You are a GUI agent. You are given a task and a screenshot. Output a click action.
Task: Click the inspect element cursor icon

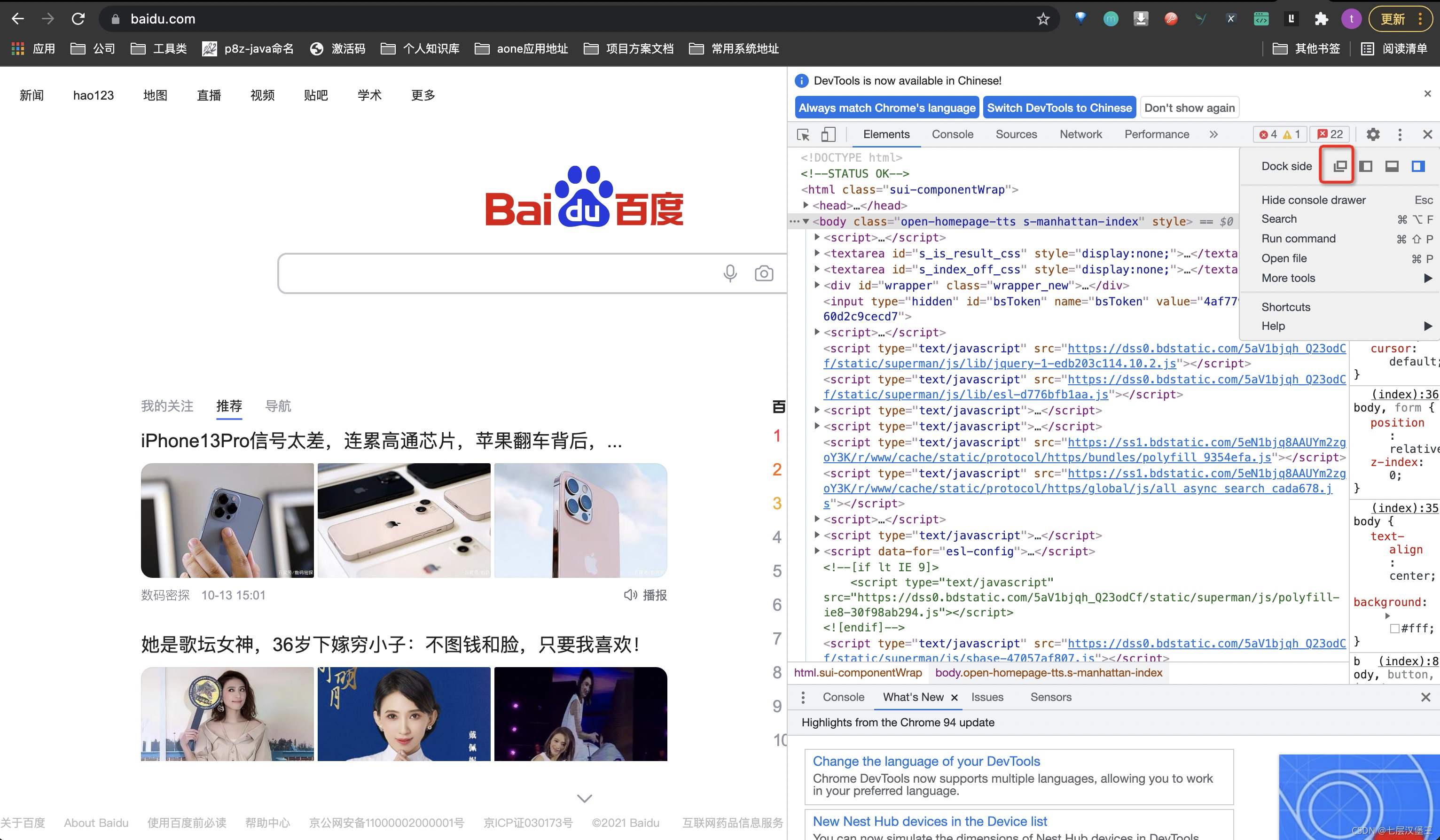click(803, 134)
